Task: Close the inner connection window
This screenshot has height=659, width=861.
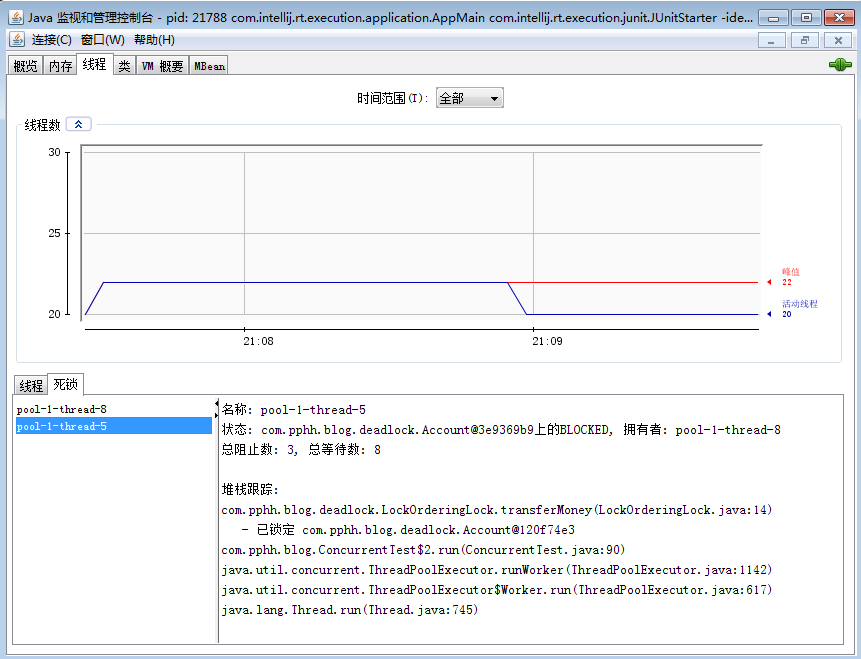Action: click(838, 41)
